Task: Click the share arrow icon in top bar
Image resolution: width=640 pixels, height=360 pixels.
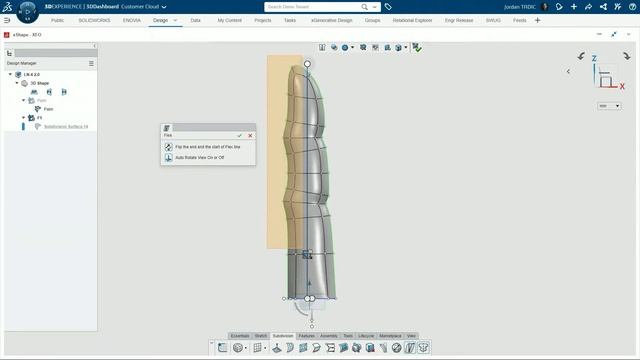Action: pos(588,7)
